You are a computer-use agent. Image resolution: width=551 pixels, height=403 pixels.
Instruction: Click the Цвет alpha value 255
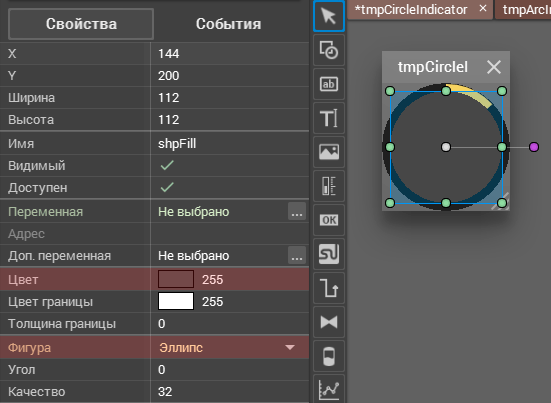pos(213,280)
